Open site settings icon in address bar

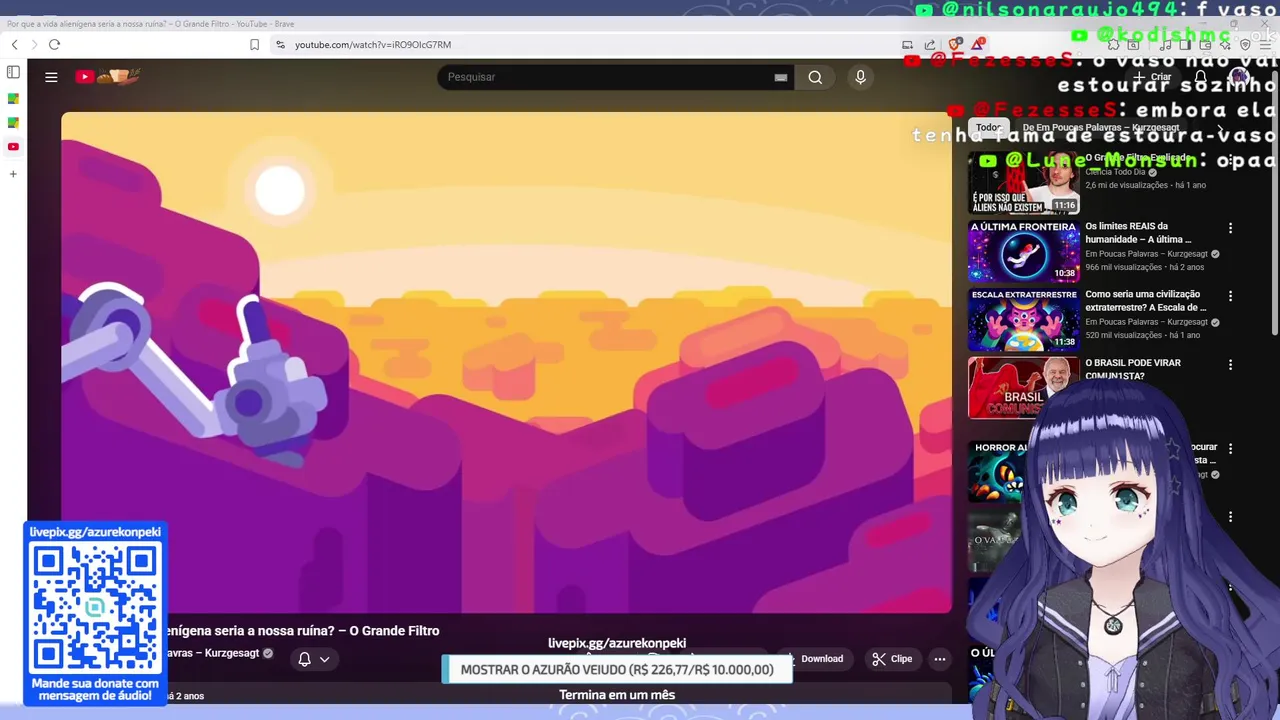280,45
